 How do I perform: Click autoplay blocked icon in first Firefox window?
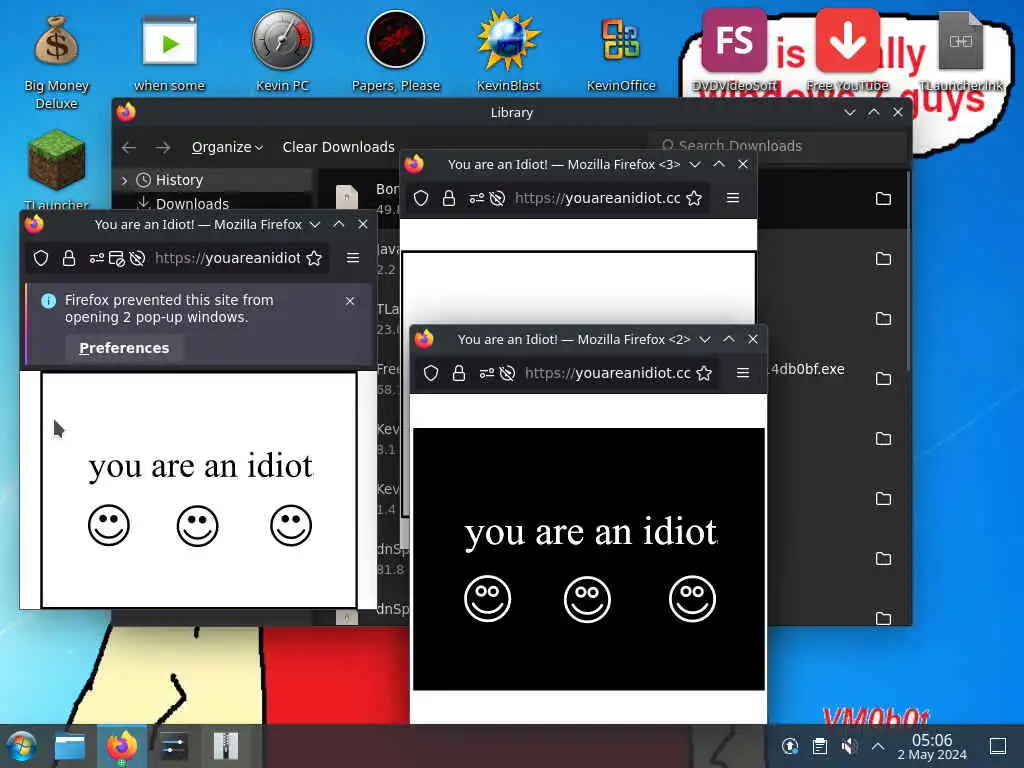click(137, 259)
